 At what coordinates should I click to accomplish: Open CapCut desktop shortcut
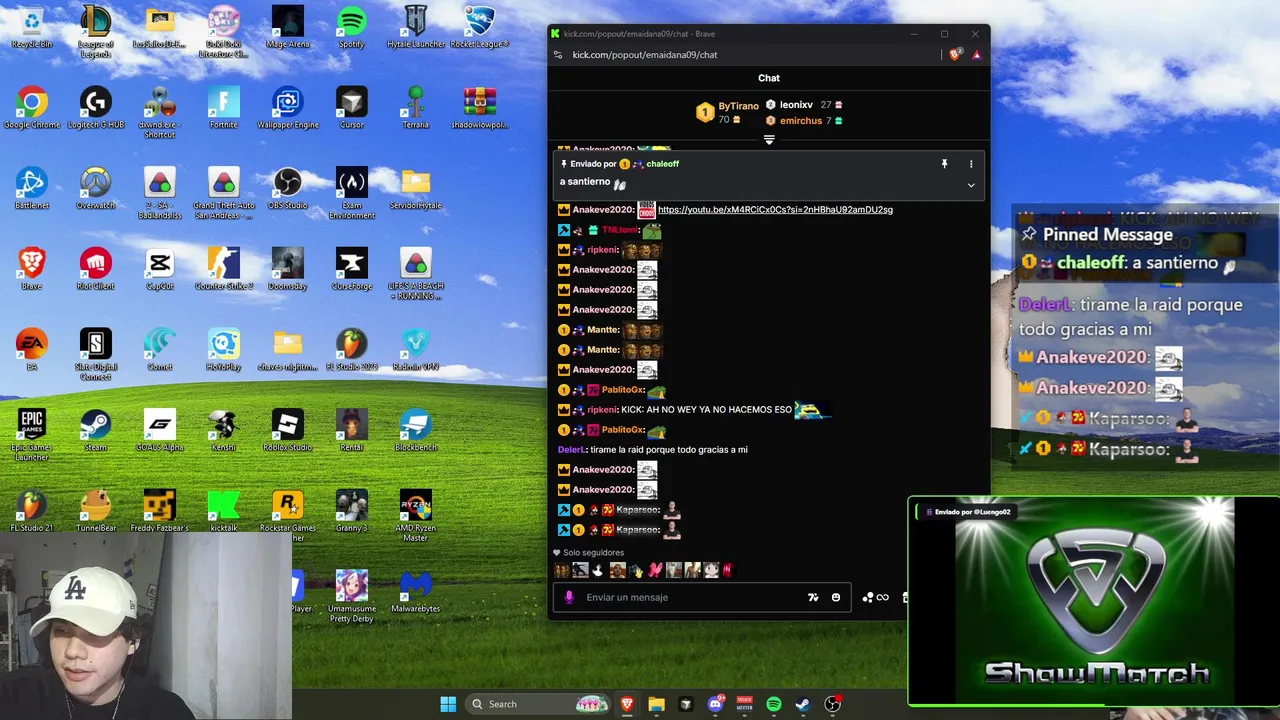tap(160, 269)
